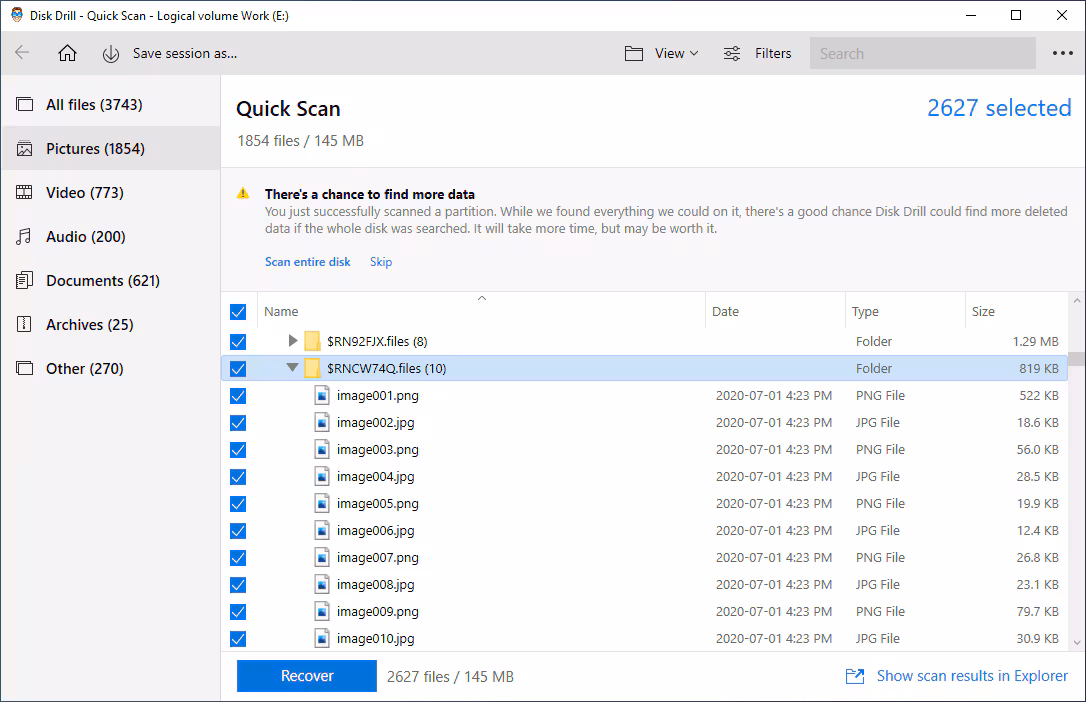Image resolution: width=1086 pixels, height=702 pixels.
Task: Click the image002.jpg file icon
Action: (322, 422)
